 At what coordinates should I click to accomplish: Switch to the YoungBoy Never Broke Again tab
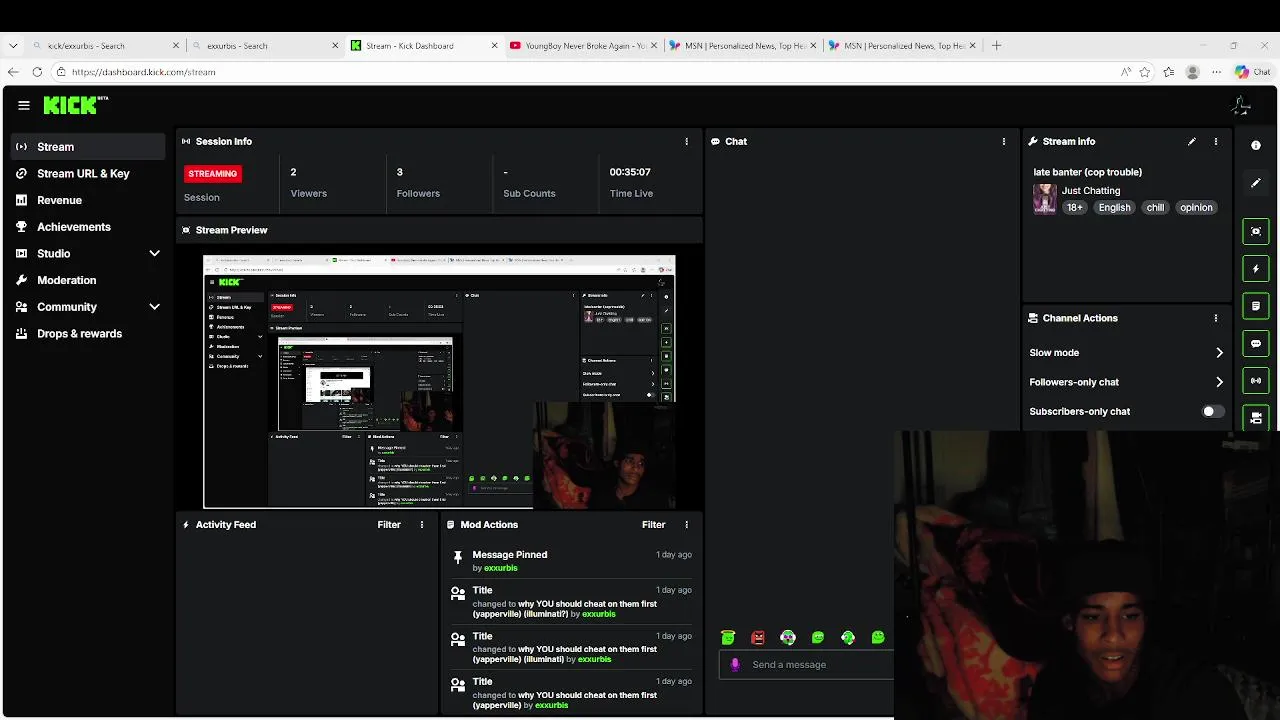[x=584, y=45]
